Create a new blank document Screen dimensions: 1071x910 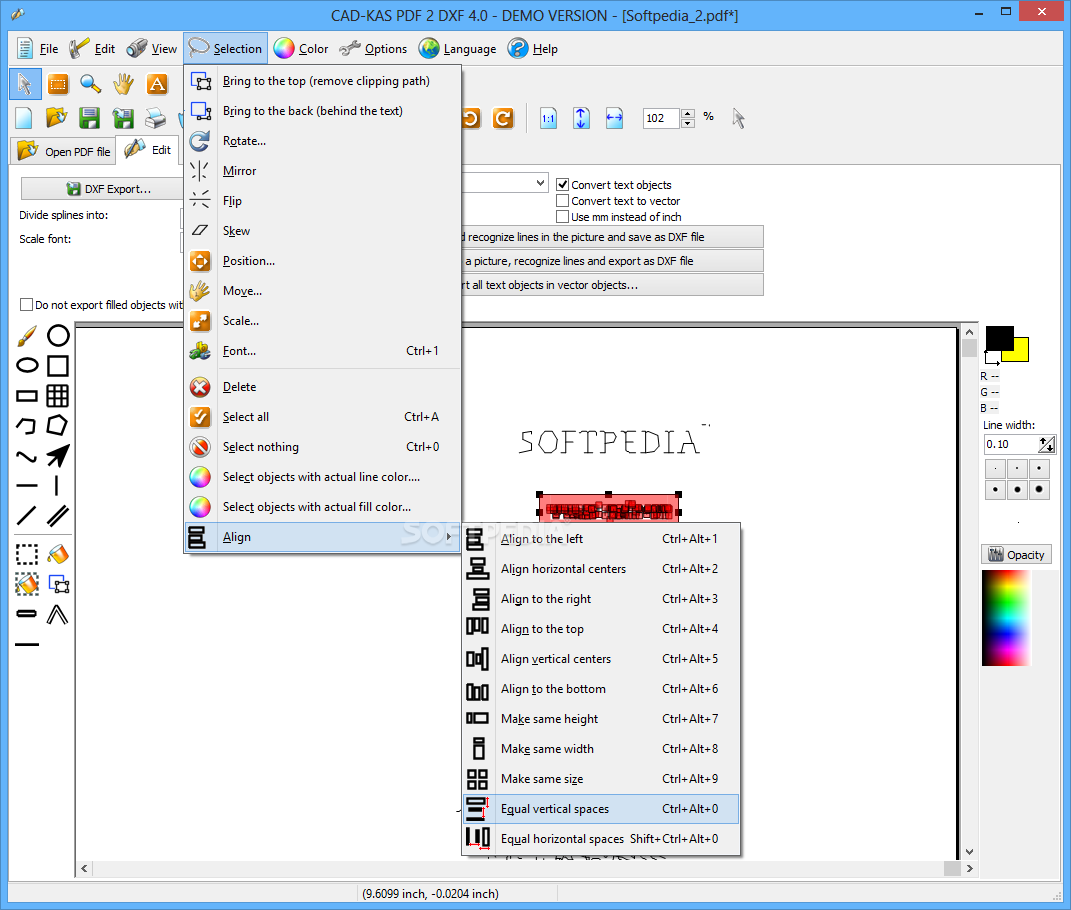coord(24,118)
